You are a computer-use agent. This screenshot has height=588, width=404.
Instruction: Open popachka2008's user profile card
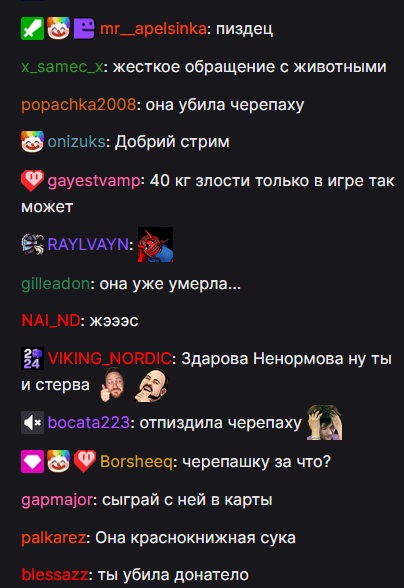(x=78, y=105)
